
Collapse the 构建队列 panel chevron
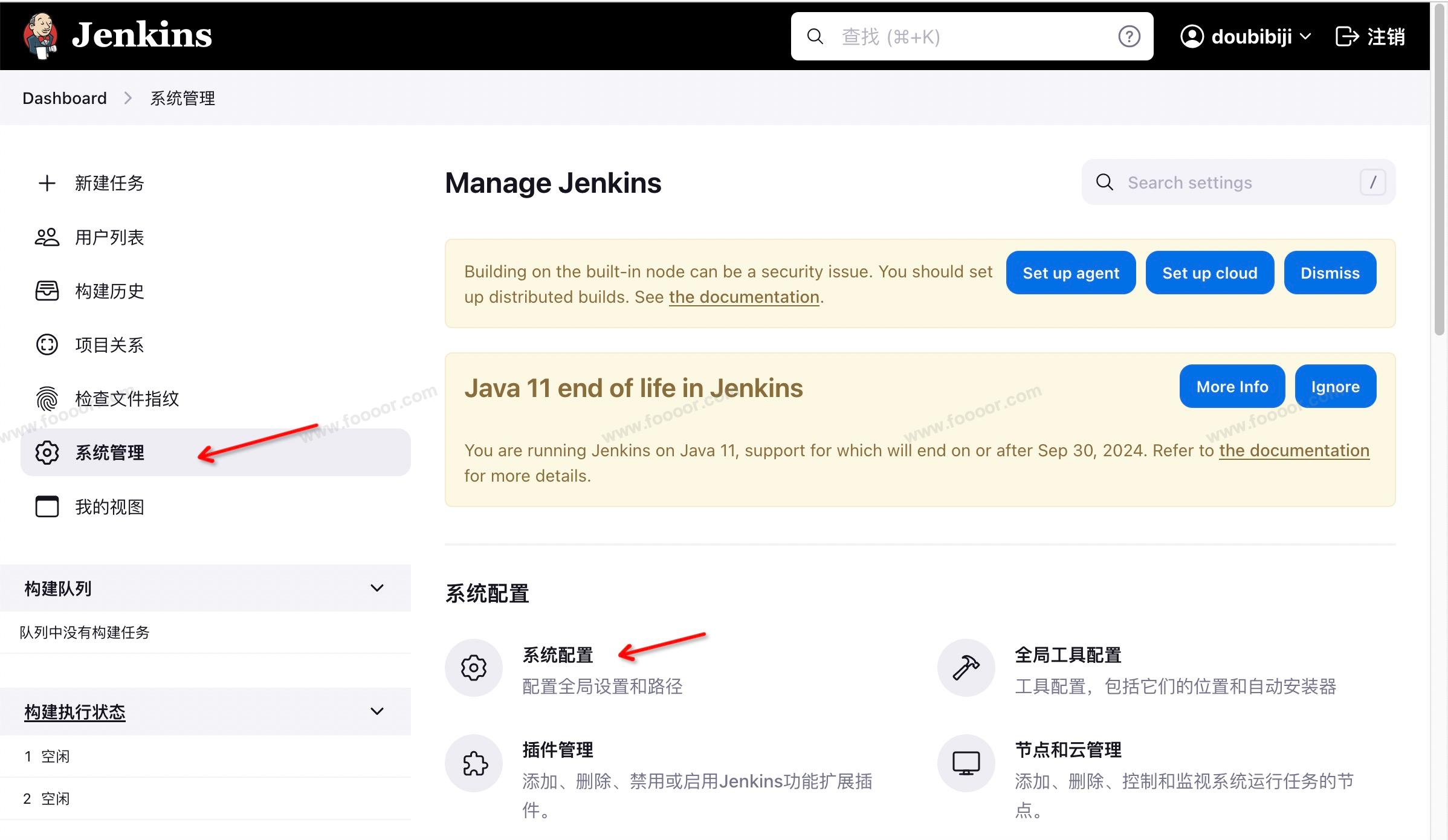tap(377, 588)
